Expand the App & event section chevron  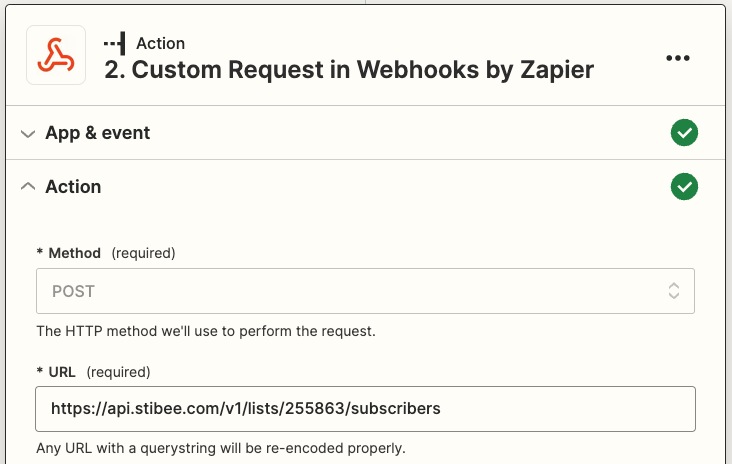tap(28, 133)
